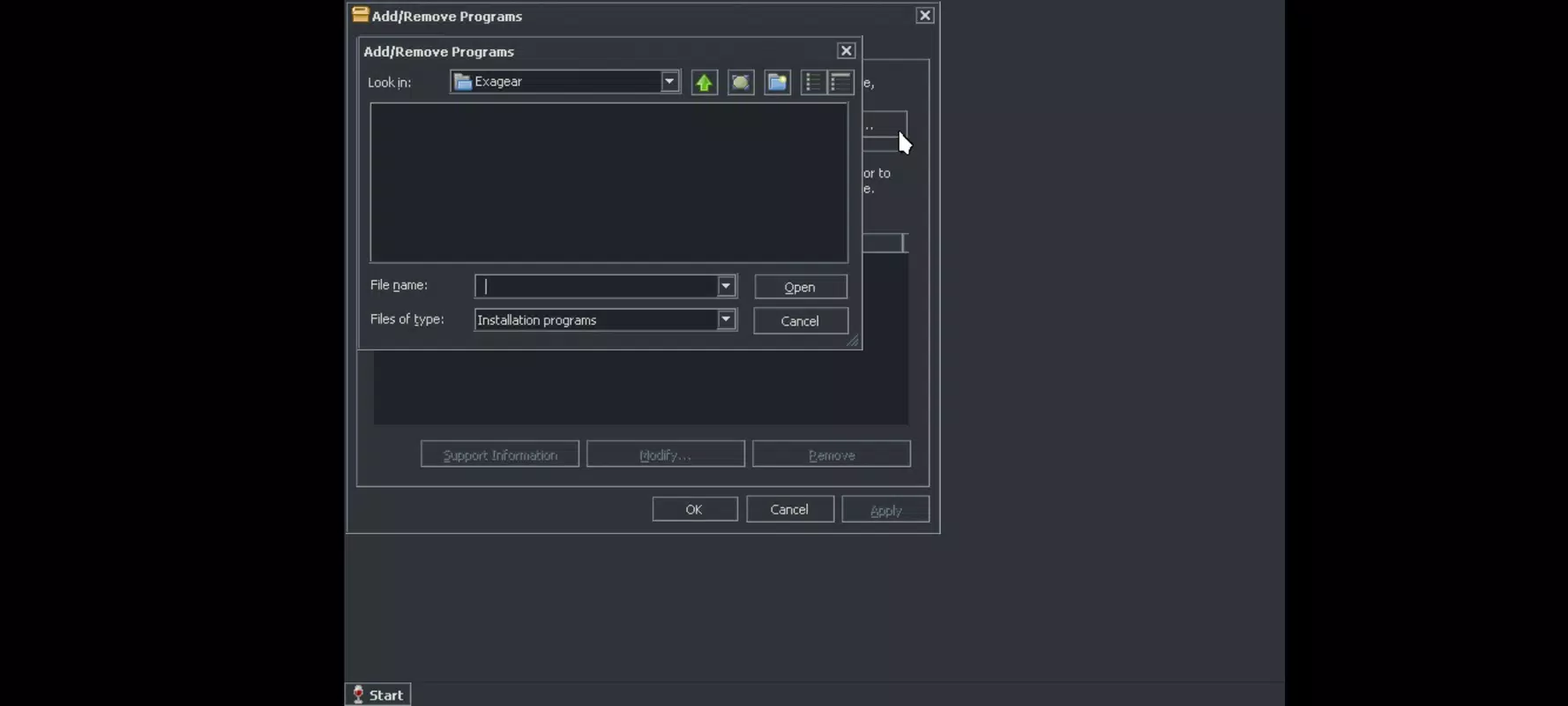Go up one folder level with green arrow
Screen dimensions: 1568x706
pos(704,82)
